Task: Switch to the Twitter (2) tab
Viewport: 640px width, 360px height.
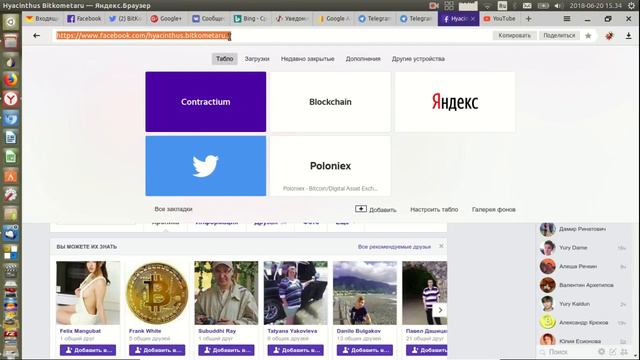Action: point(125,19)
